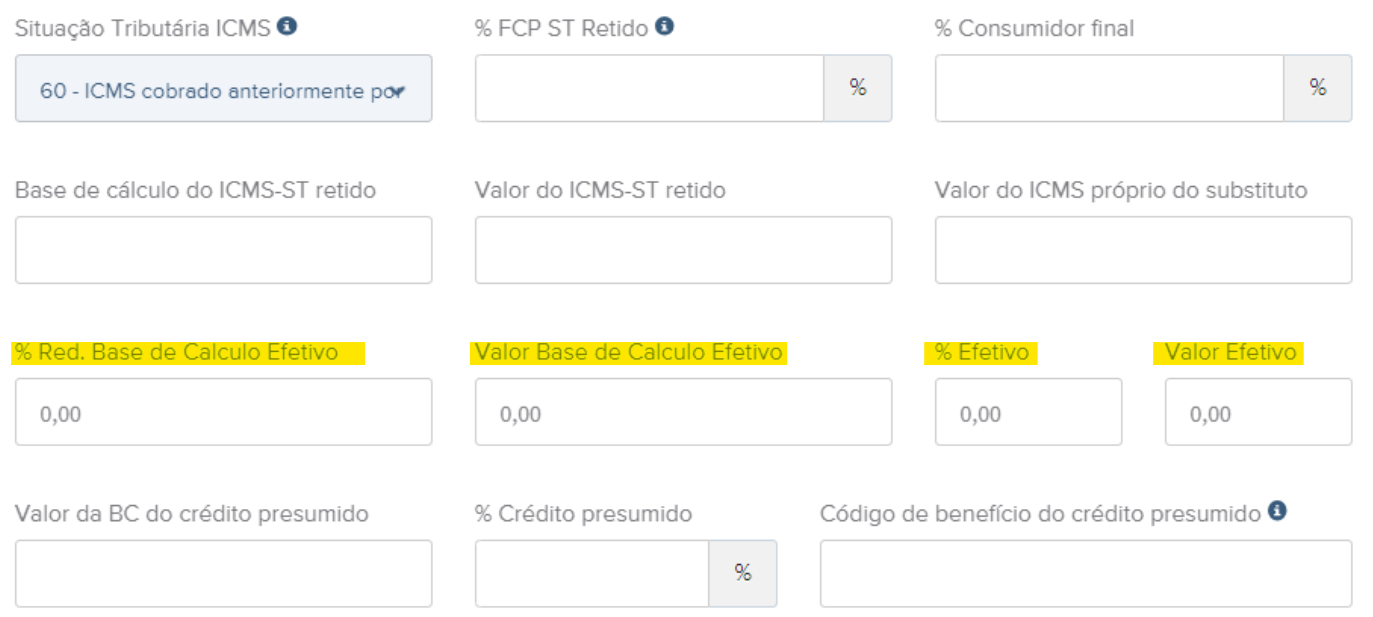Focus the % Red. Base de Calculo Efetivo field

223,412
